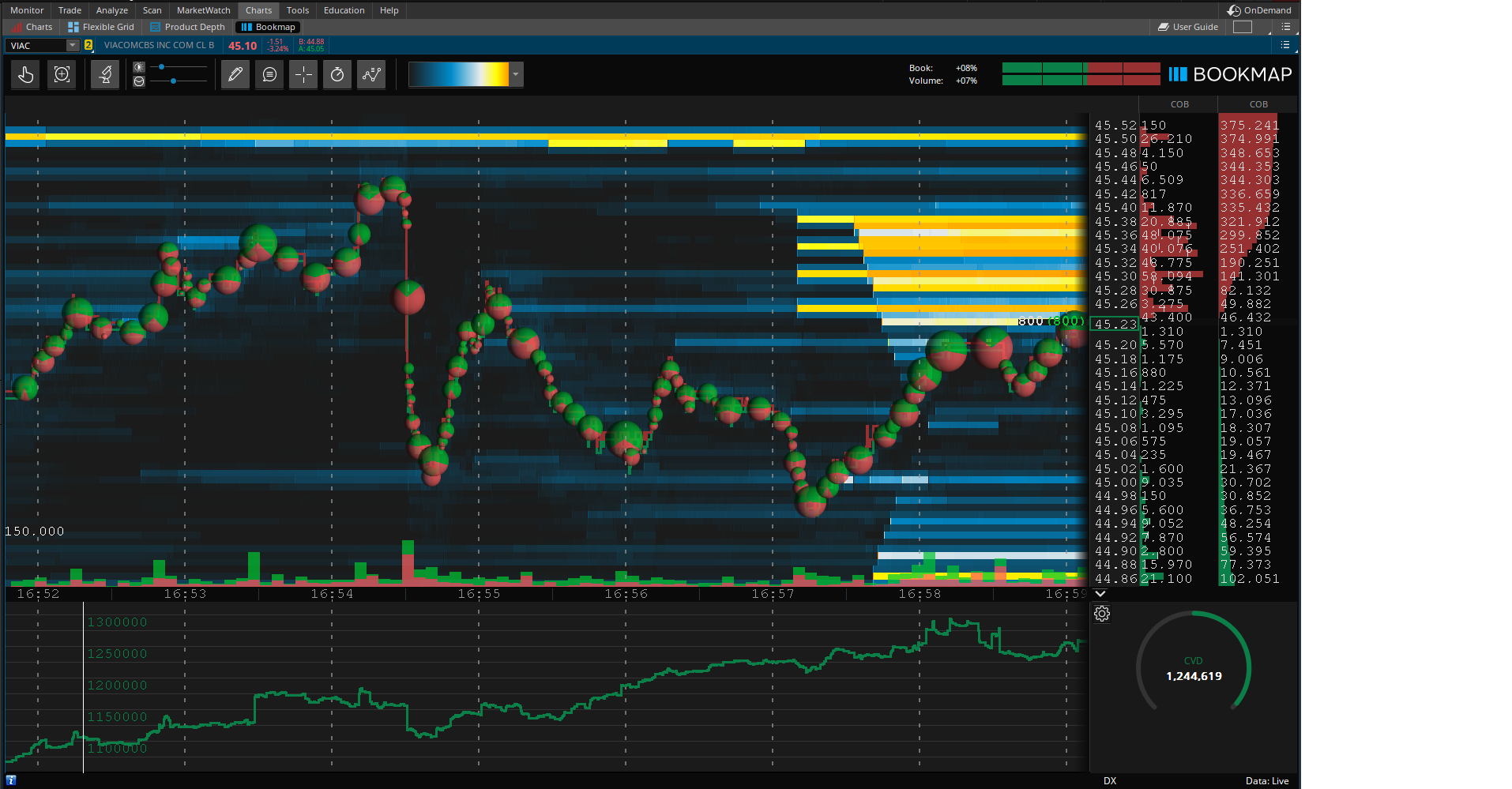The image size is (1512, 789).
Task: Collapse the chevron below the price ladder
Action: tap(1100, 593)
